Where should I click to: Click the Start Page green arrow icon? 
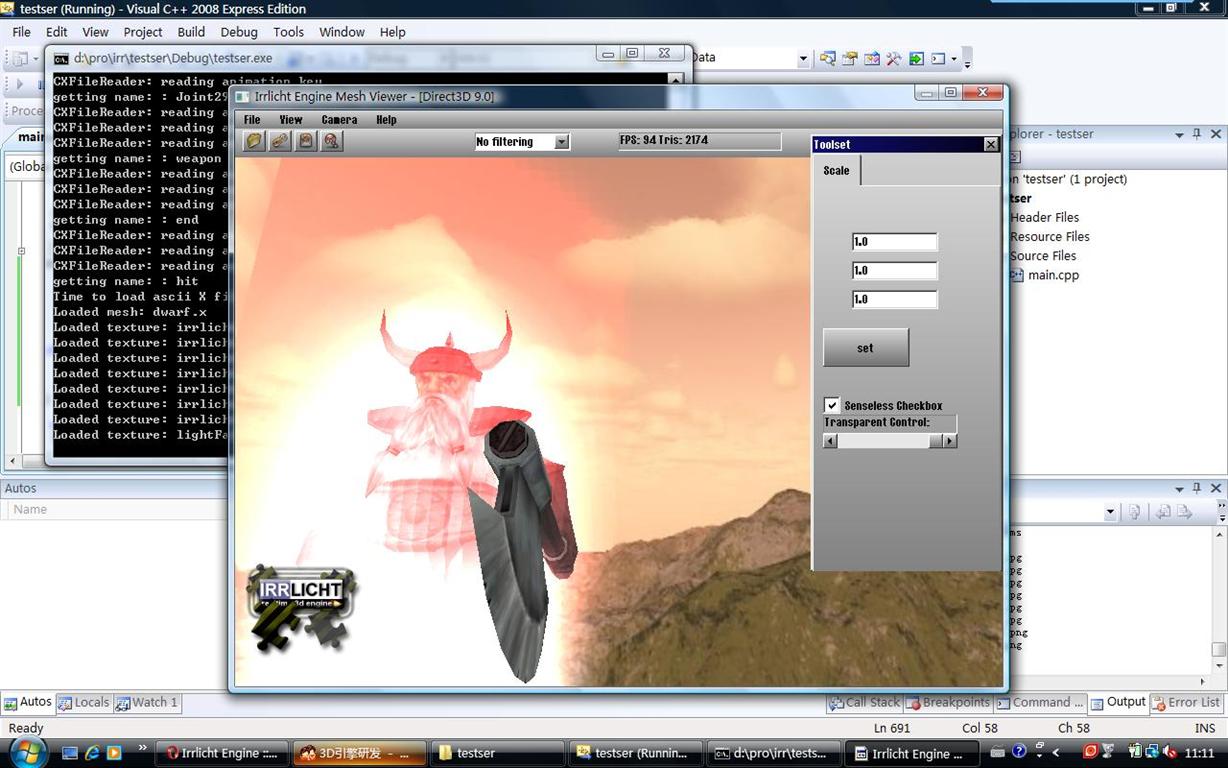coord(916,59)
